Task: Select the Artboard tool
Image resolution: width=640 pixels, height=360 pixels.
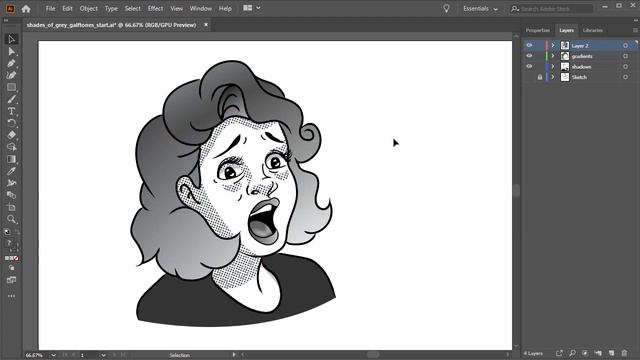Action: tap(11, 207)
